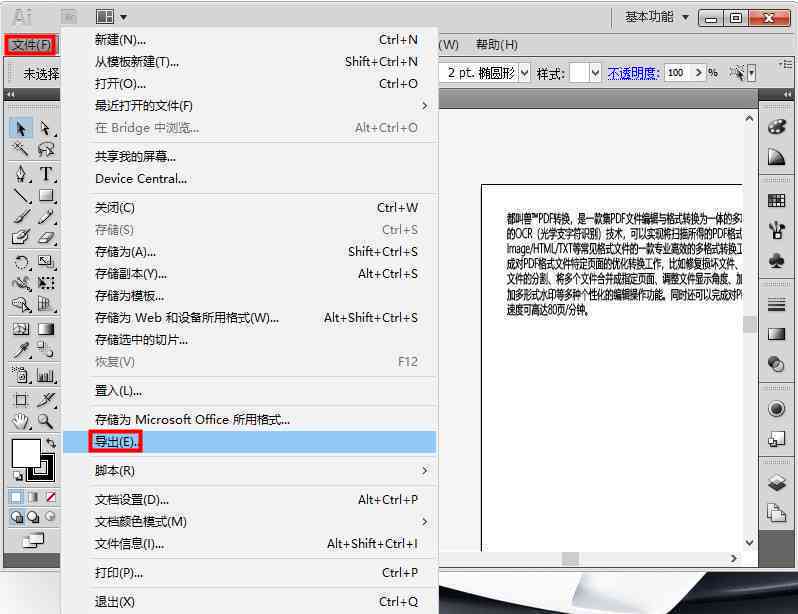798x614 pixels.
Task: Select the Rectangle tool
Action: 46,196
